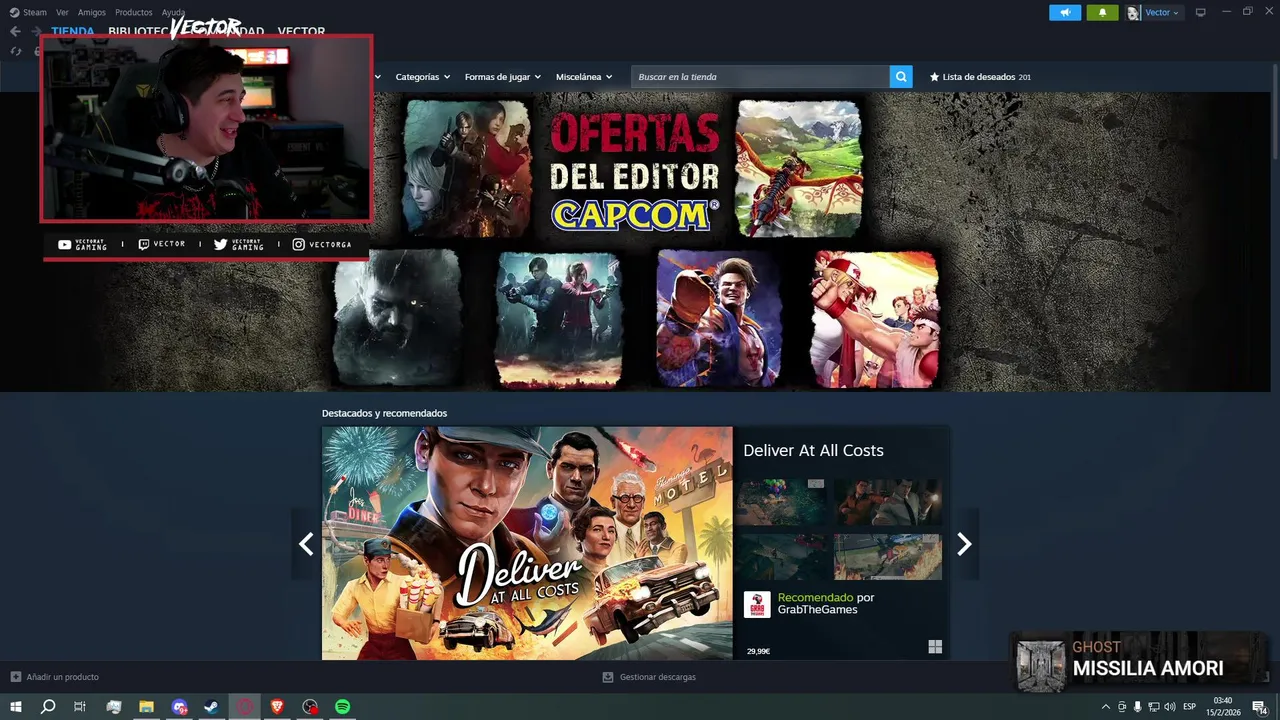Open the Resident Evil 4 cover in Capcom banner

[x=467, y=167]
